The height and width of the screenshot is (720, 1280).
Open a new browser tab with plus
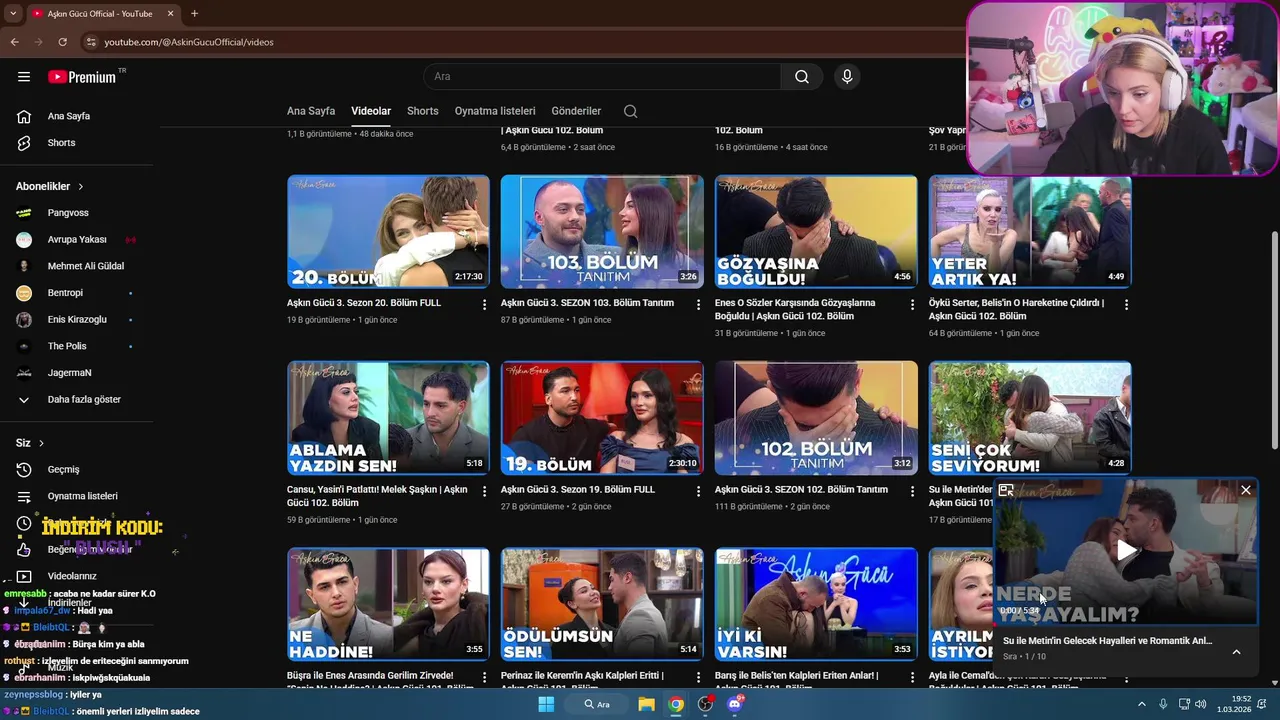pyautogui.click(x=194, y=14)
